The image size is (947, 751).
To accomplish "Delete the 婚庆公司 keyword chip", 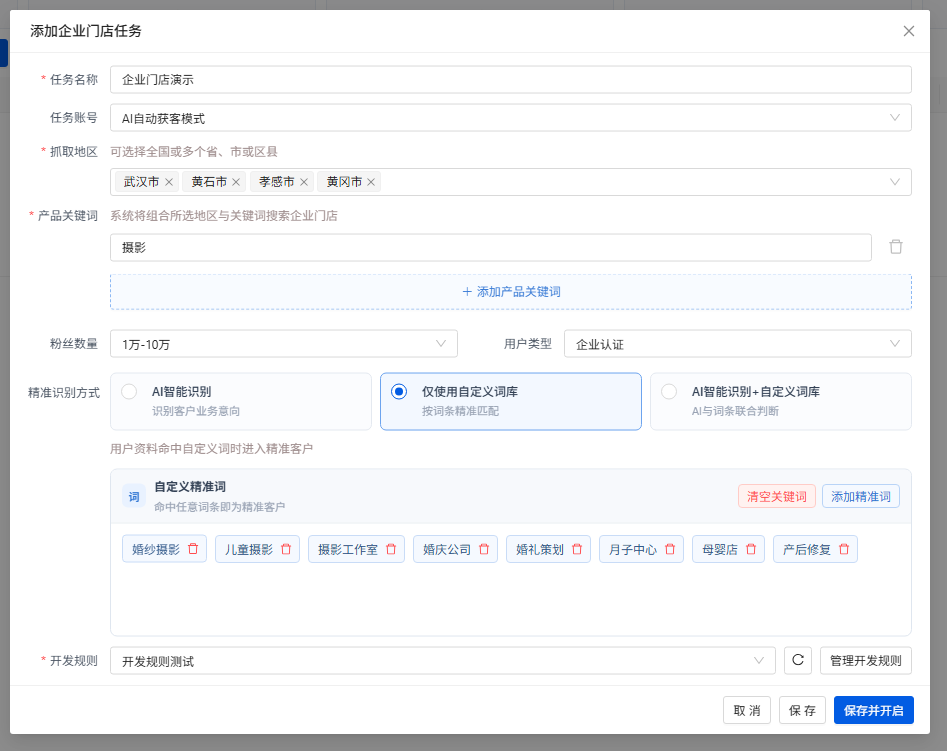I will click(484, 549).
